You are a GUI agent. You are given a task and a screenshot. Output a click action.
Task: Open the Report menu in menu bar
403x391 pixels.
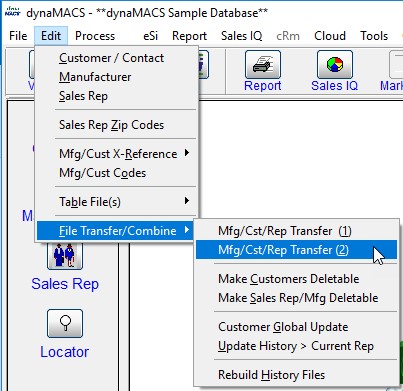pyautogui.click(x=189, y=36)
